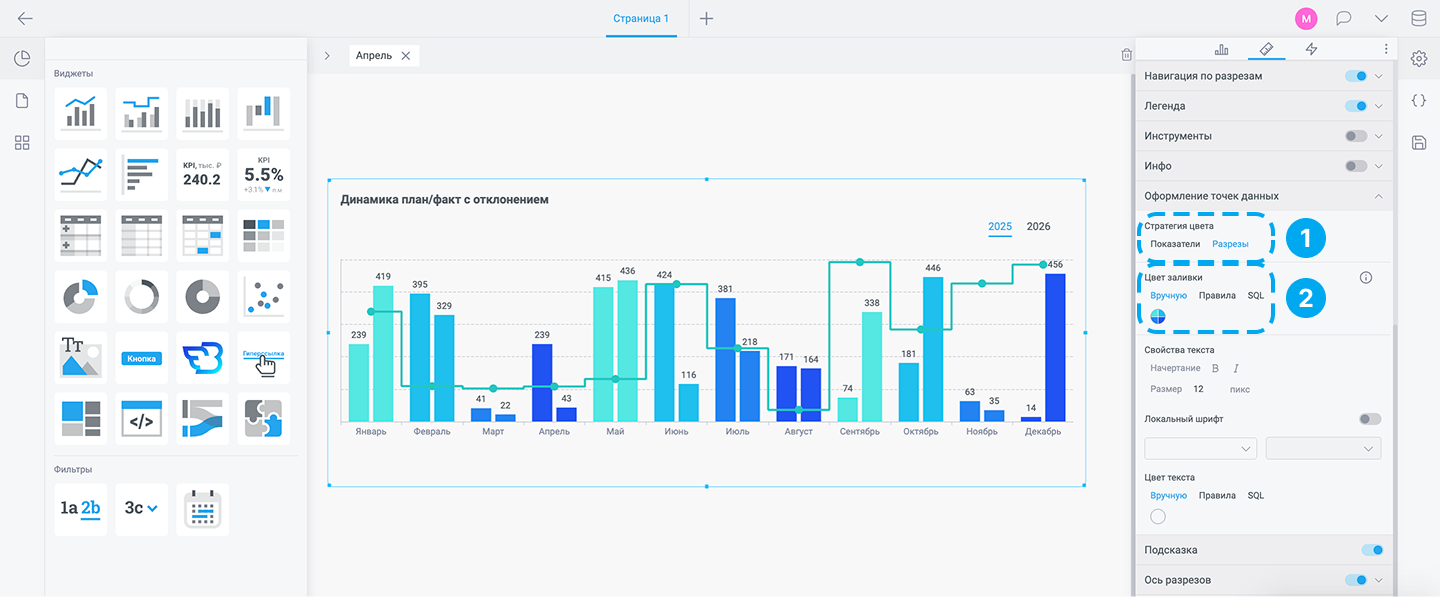
Task: Open the bar chart data tab
Action: [x=1221, y=49]
